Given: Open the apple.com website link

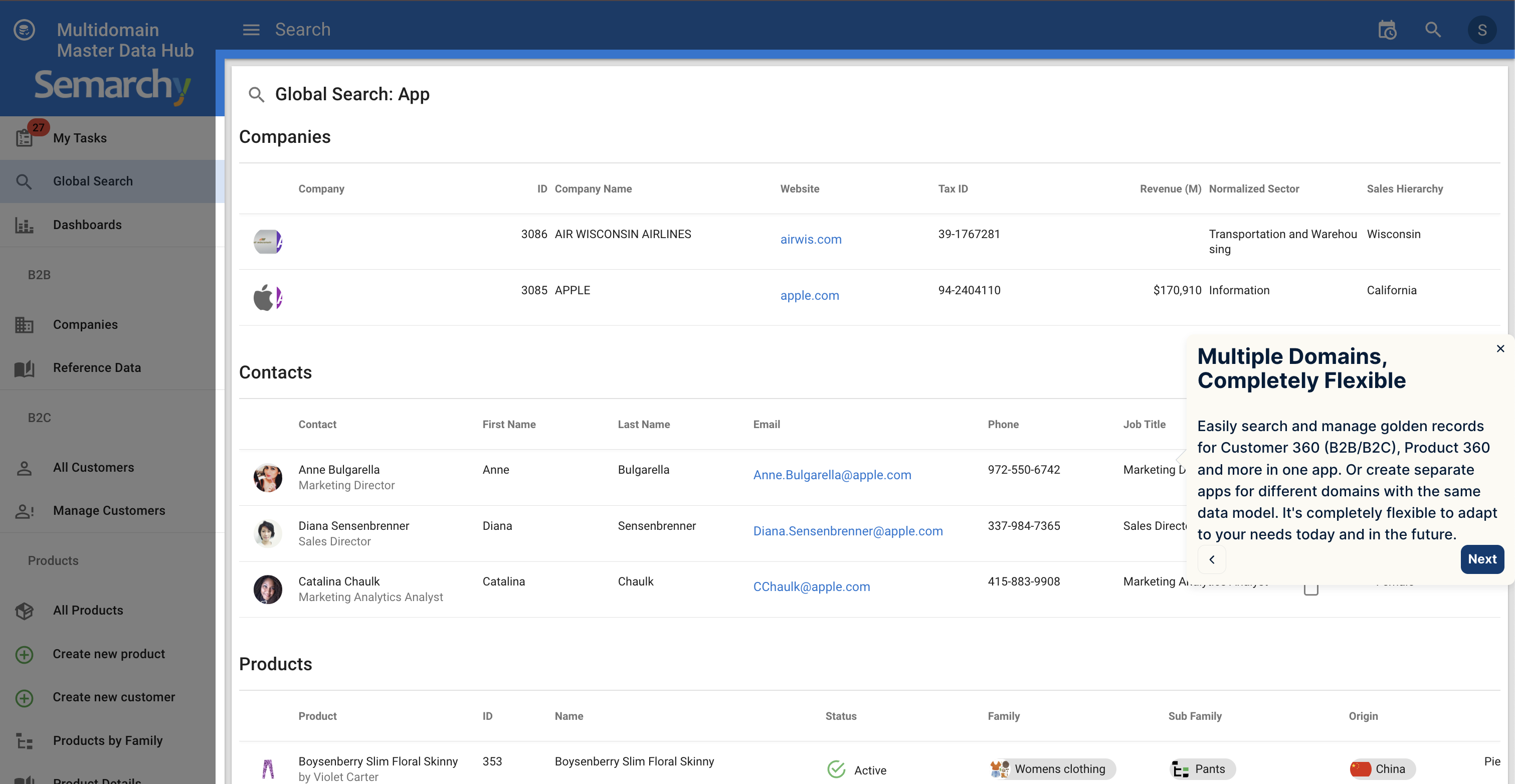Looking at the screenshot, I should pyautogui.click(x=810, y=295).
